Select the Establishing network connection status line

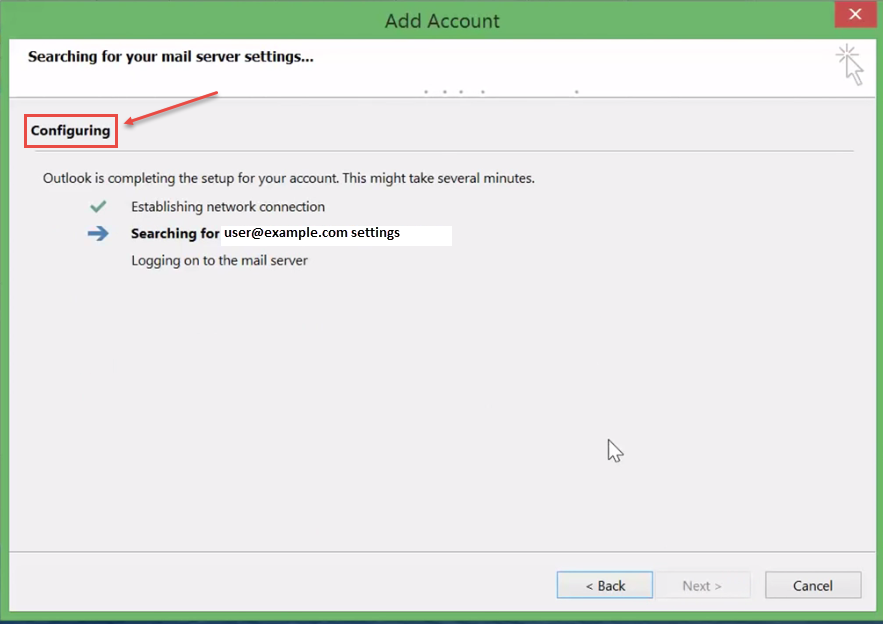pyautogui.click(x=228, y=206)
